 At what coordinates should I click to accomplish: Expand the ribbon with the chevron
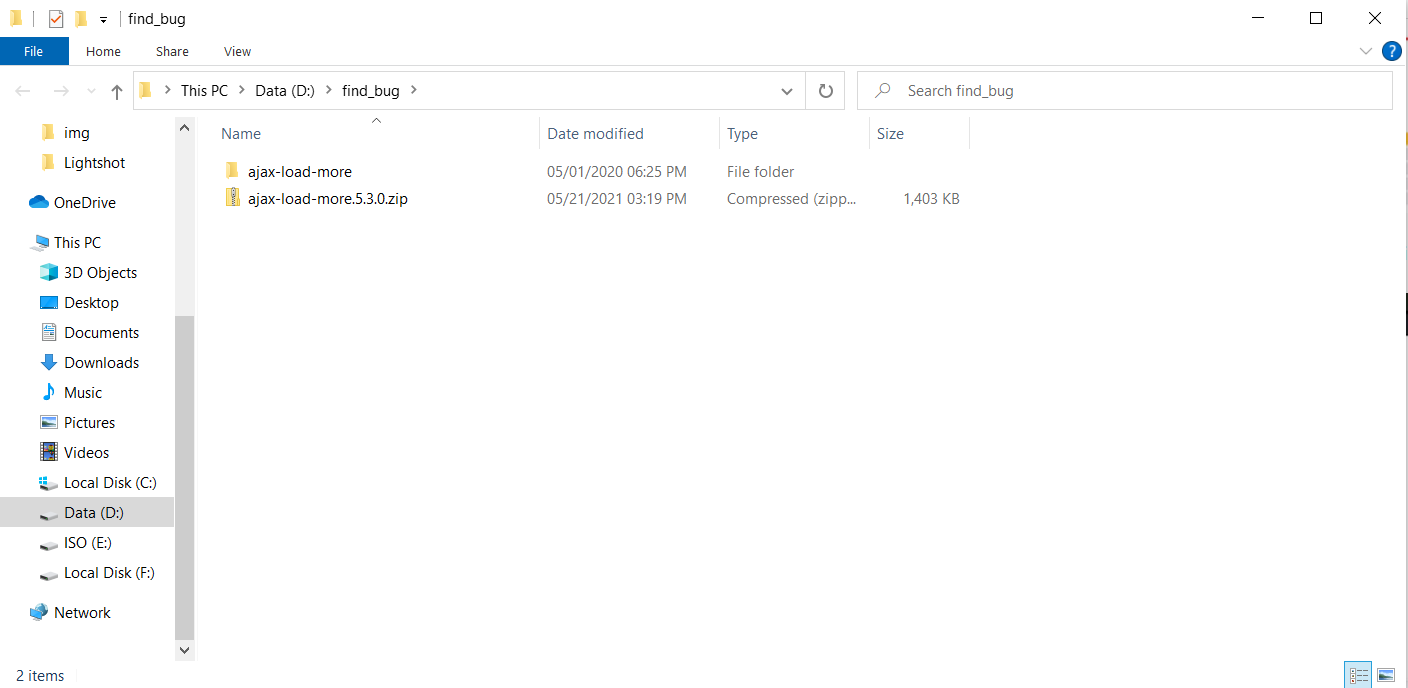point(1366,51)
